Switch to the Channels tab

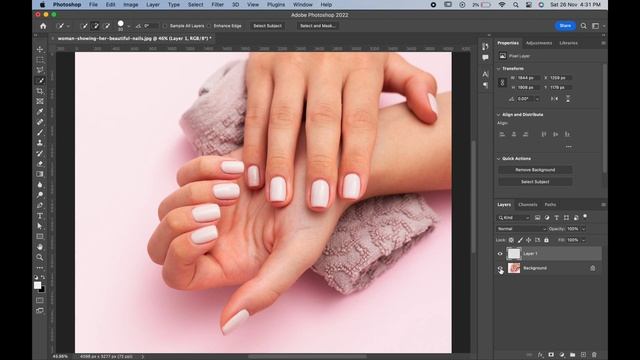click(x=528, y=204)
